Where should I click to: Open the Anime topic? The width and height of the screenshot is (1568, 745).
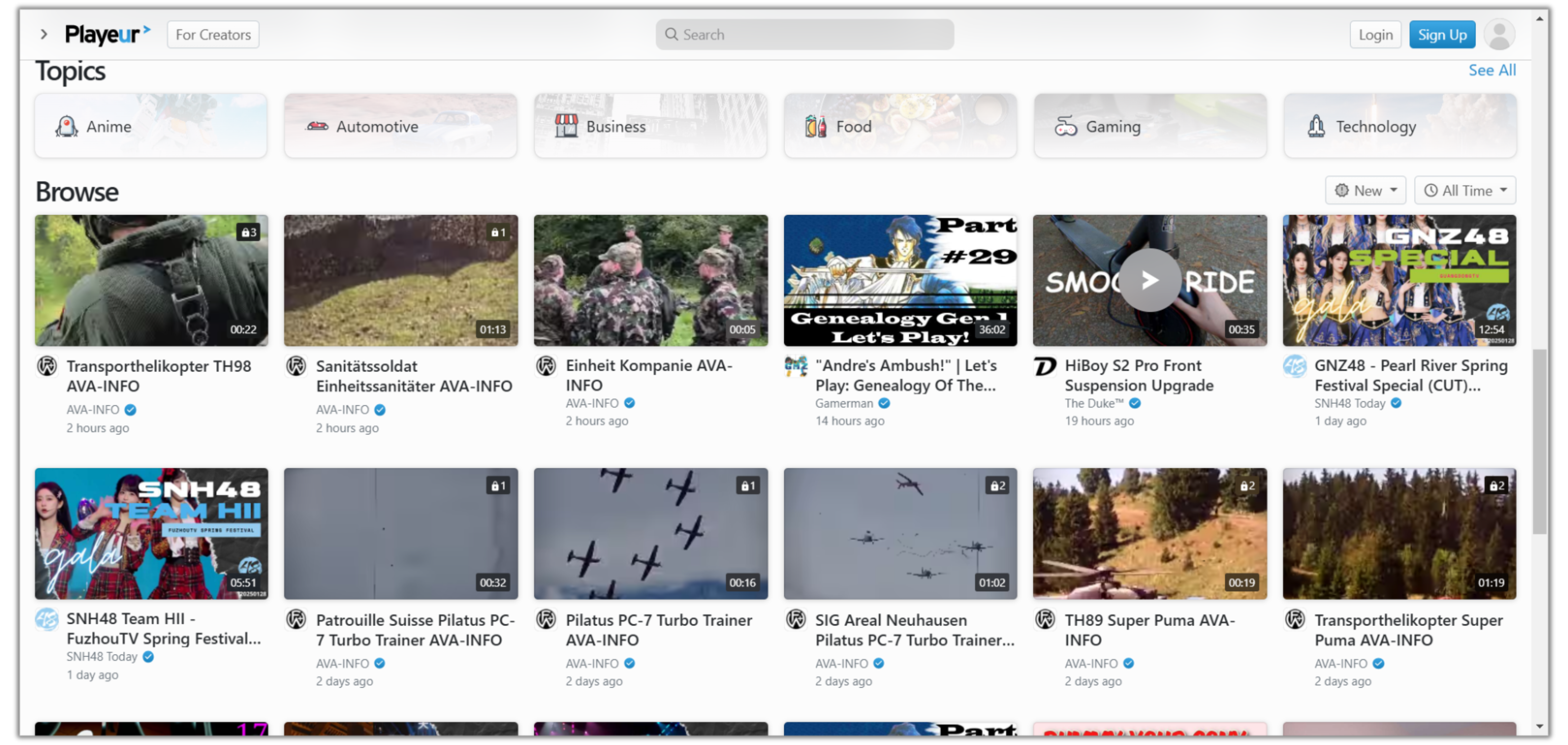pos(151,126)
